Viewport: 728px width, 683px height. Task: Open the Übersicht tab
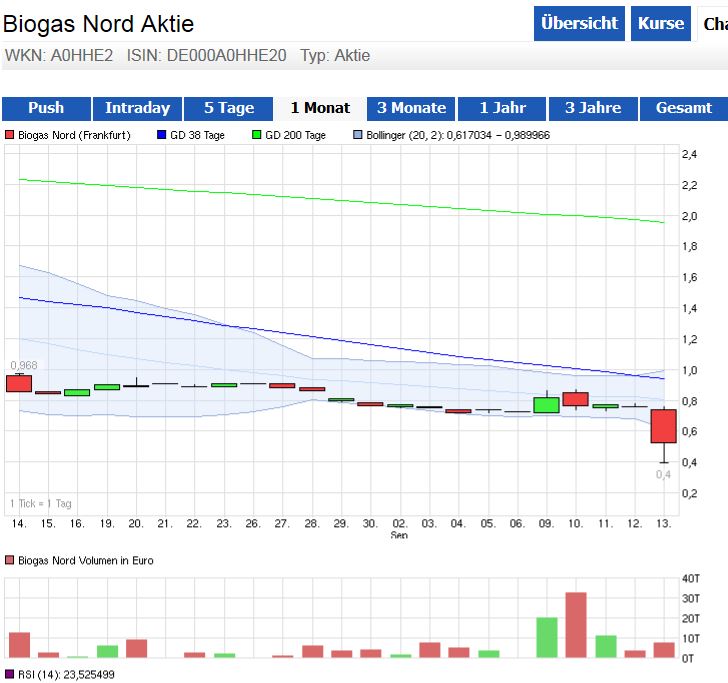(x=579, y=23)
